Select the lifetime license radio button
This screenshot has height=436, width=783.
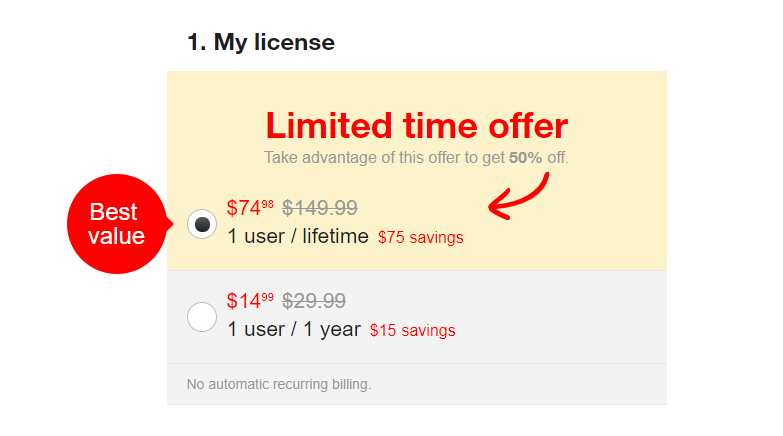(202, 224)
